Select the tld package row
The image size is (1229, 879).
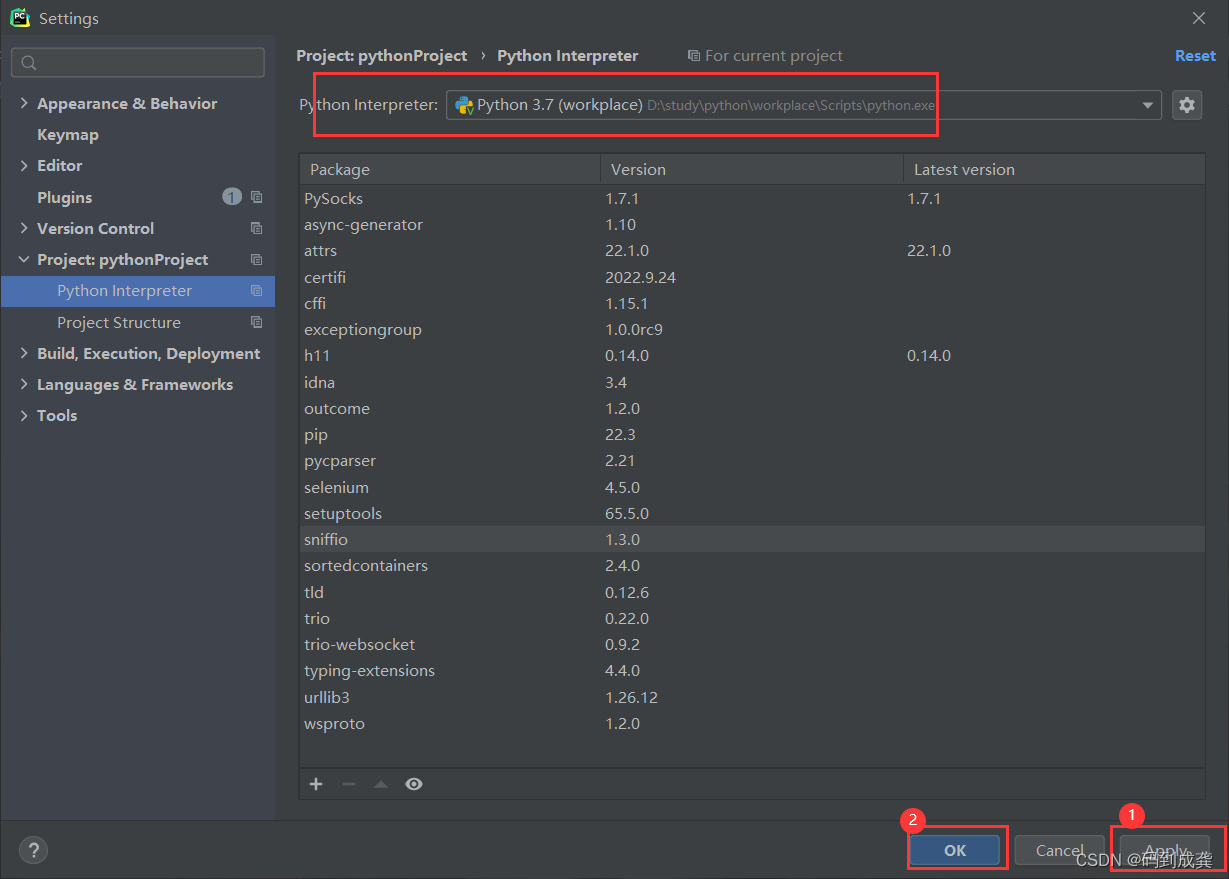(752, 592)
